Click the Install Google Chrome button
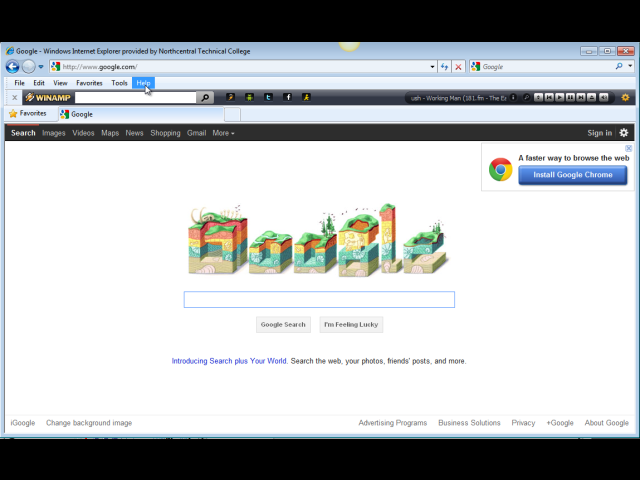This screenshot has height=480, width=640. pyautogui.click(x=573, y=175)
